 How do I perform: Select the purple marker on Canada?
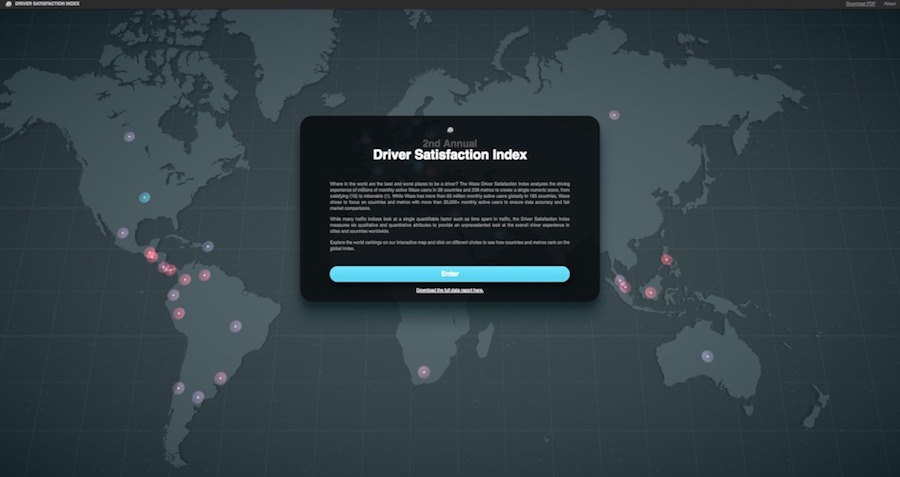pyautogui.click(x=128, y=137)
